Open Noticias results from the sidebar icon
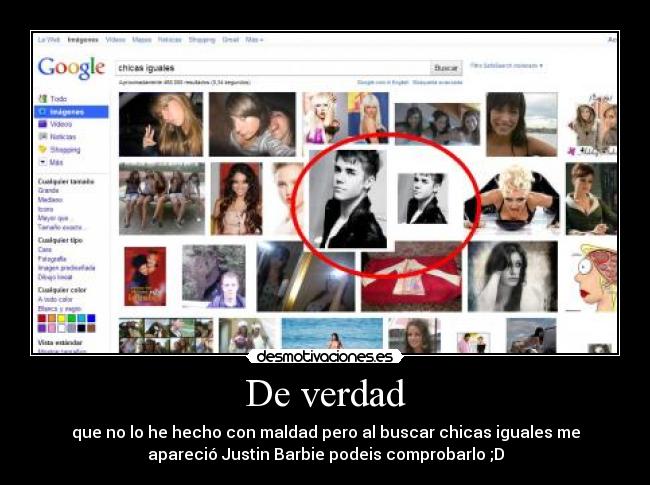650x485 pixels. point(42,136)
